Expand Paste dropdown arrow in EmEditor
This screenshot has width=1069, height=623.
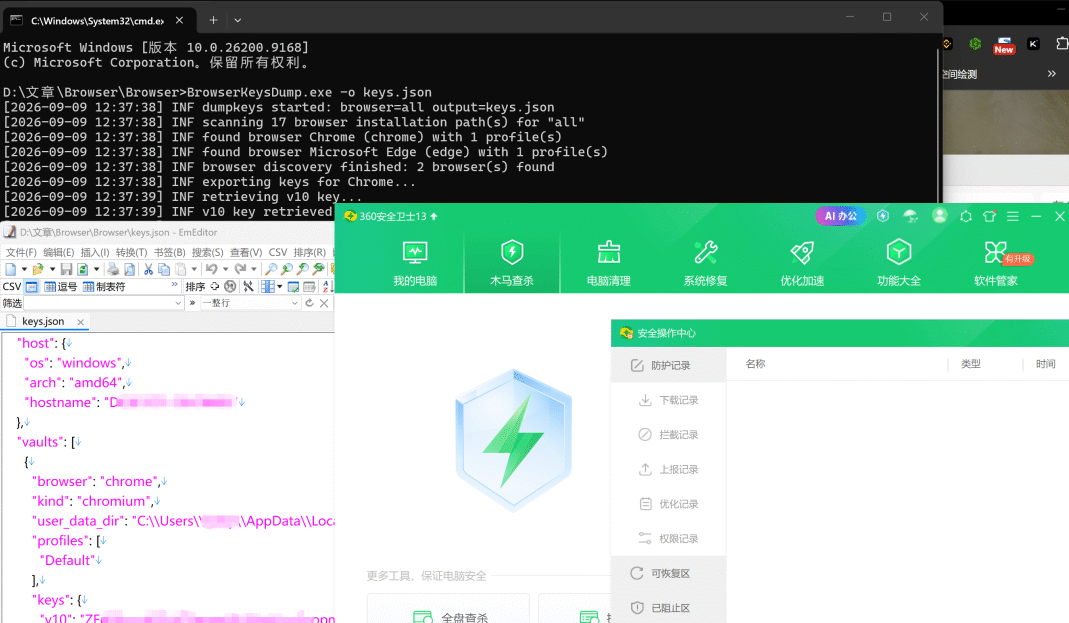point(194,269)
